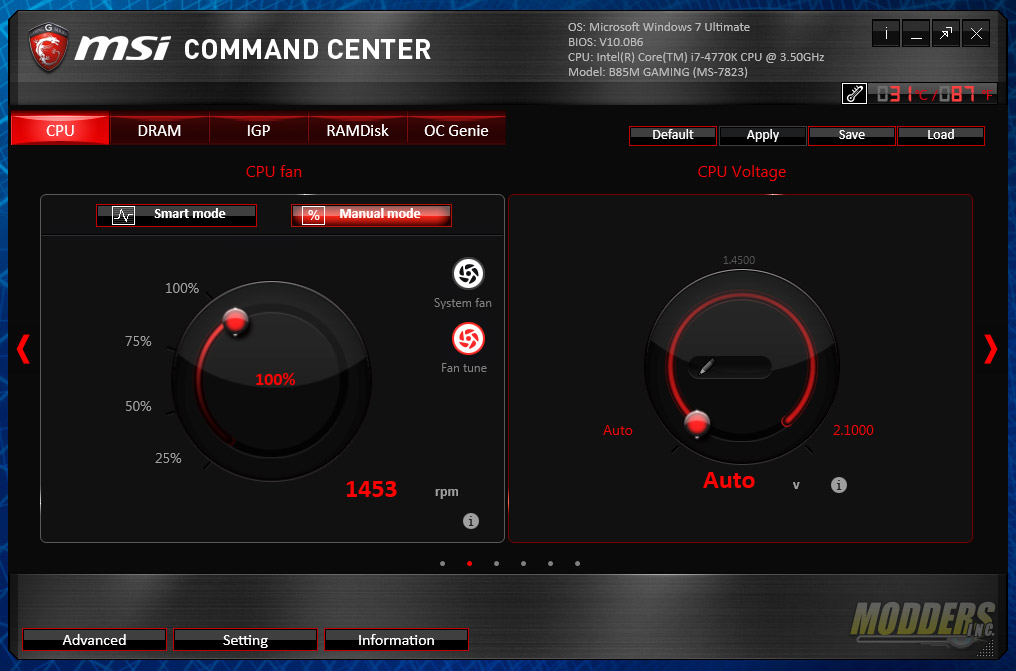Open the application info "i" button
Viewport: 1016px width, 671px height.
pyautogui.click(x=886, y=33)
